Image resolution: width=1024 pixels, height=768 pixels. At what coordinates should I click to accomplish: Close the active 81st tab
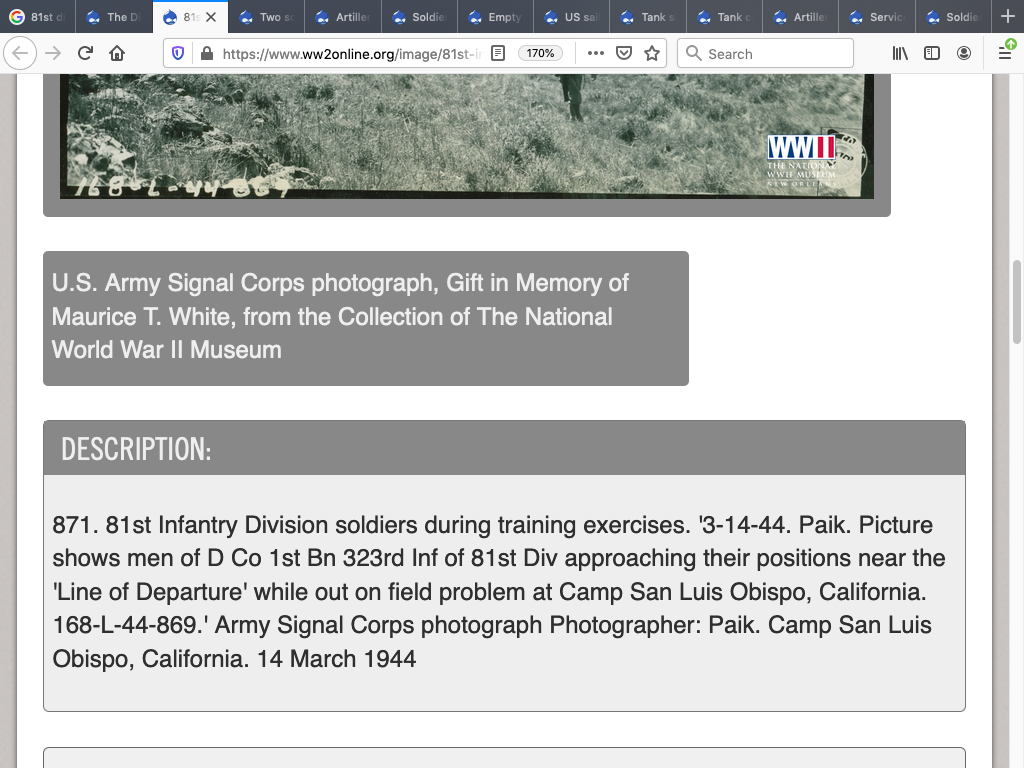pos(211,17)
